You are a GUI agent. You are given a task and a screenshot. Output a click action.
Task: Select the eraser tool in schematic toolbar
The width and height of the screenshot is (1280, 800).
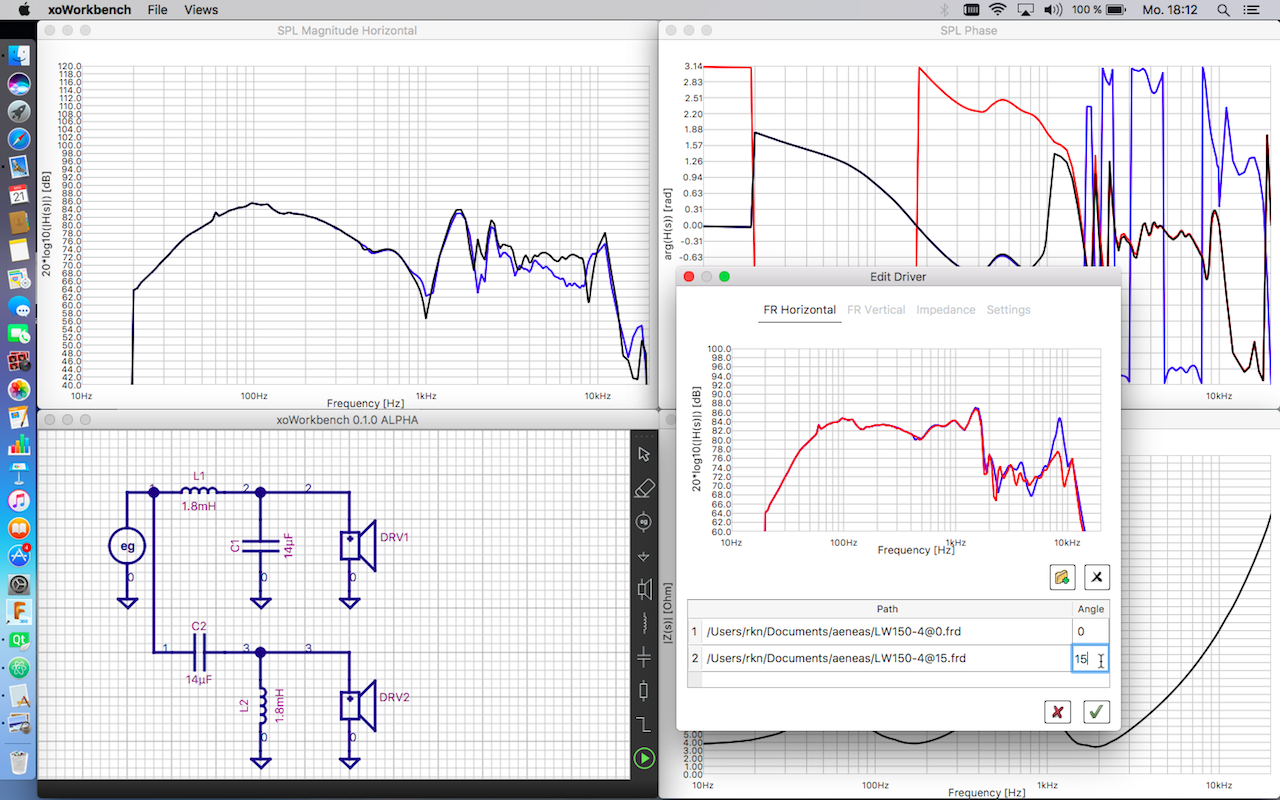644,488
